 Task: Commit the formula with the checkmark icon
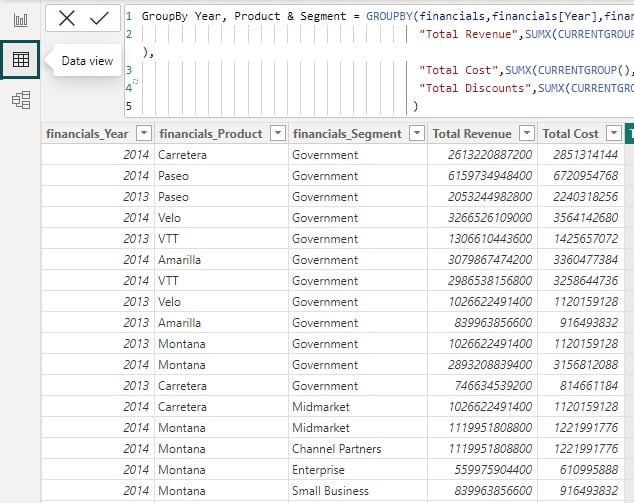pos(99,18)
